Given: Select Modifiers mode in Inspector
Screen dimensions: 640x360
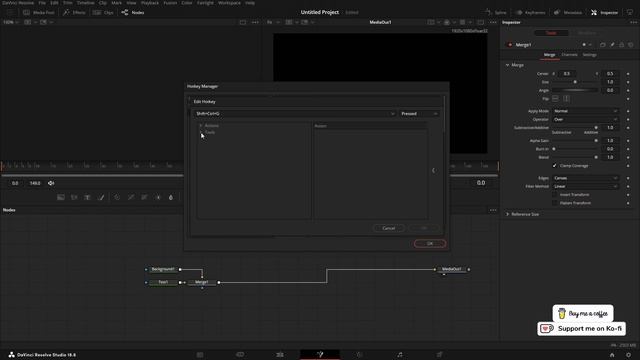Looking at the screenshot, I should [587, 33].
